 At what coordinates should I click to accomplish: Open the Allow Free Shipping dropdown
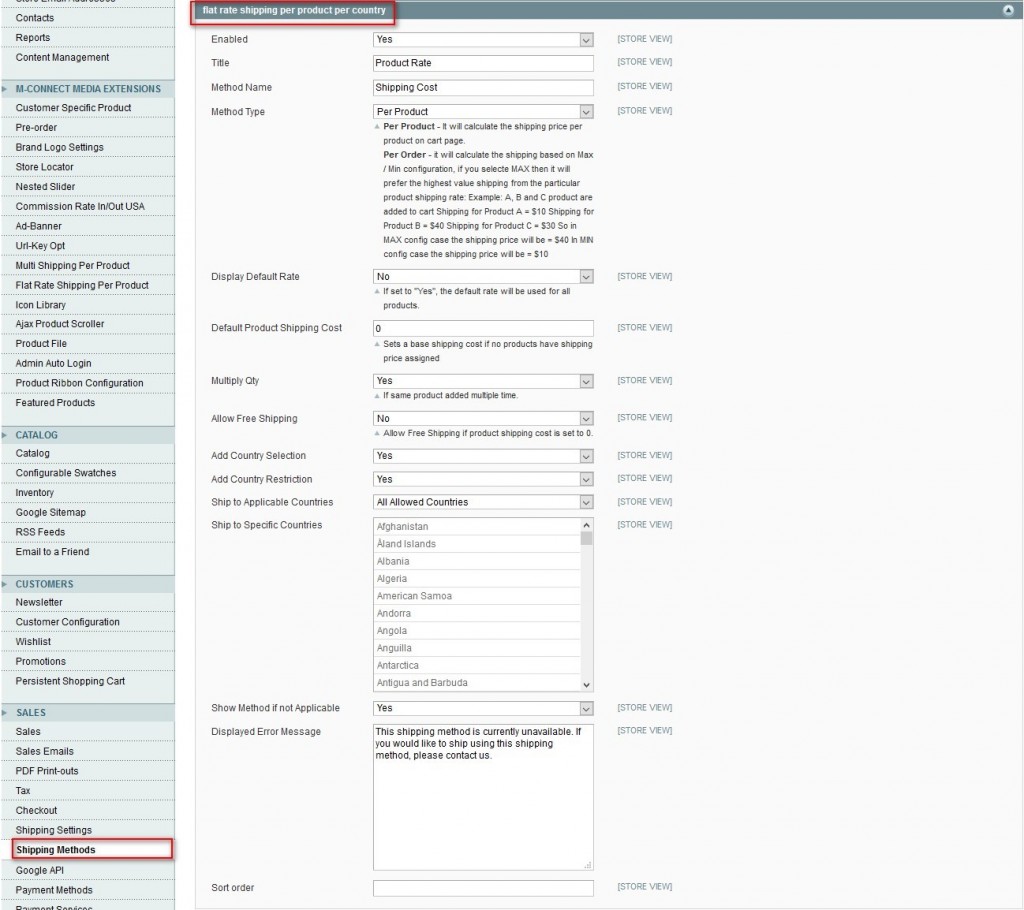[x=483, y=419]
